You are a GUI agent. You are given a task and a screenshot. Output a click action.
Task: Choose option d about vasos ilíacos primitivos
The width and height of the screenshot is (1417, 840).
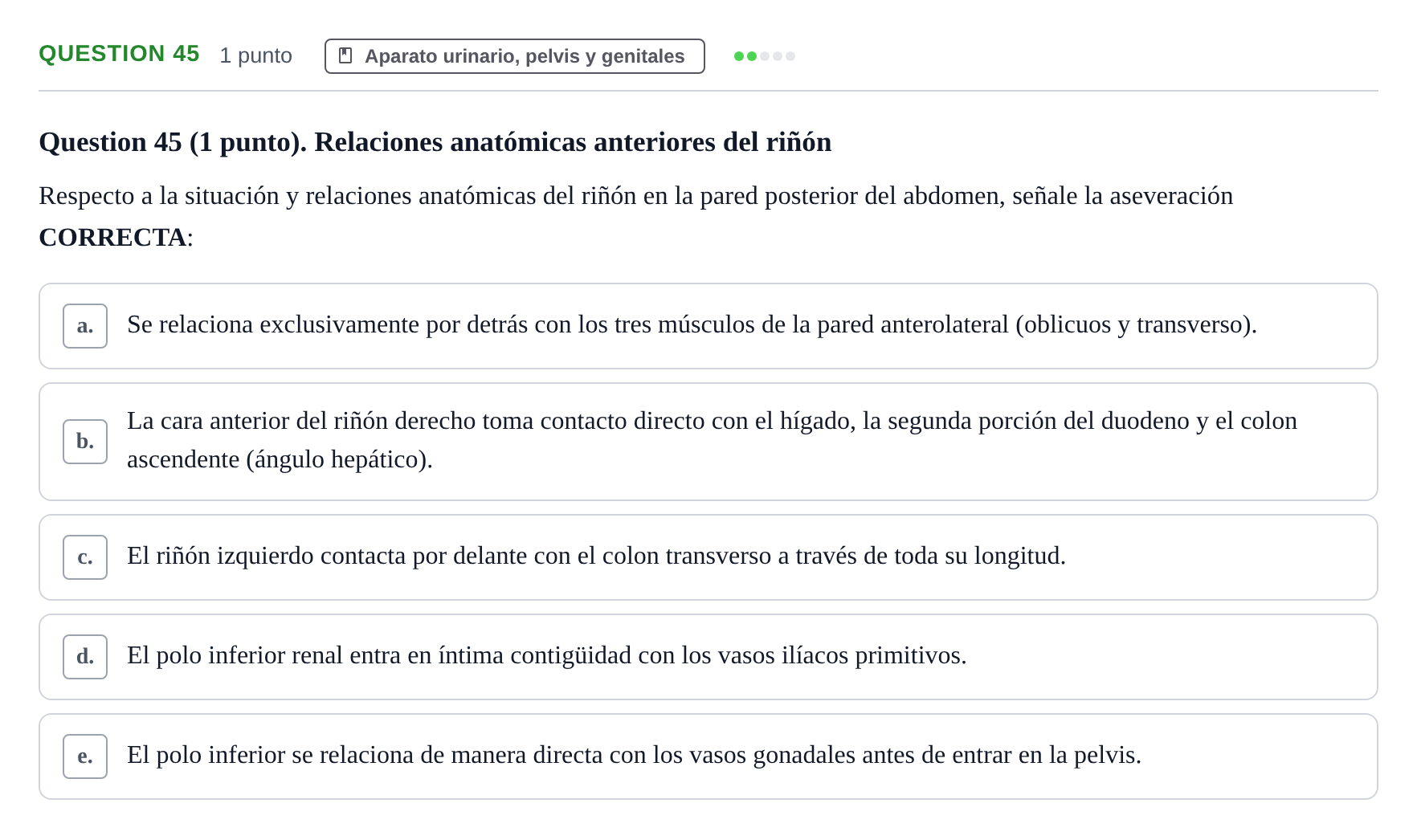pyautogui.click(x=708, y=657)
